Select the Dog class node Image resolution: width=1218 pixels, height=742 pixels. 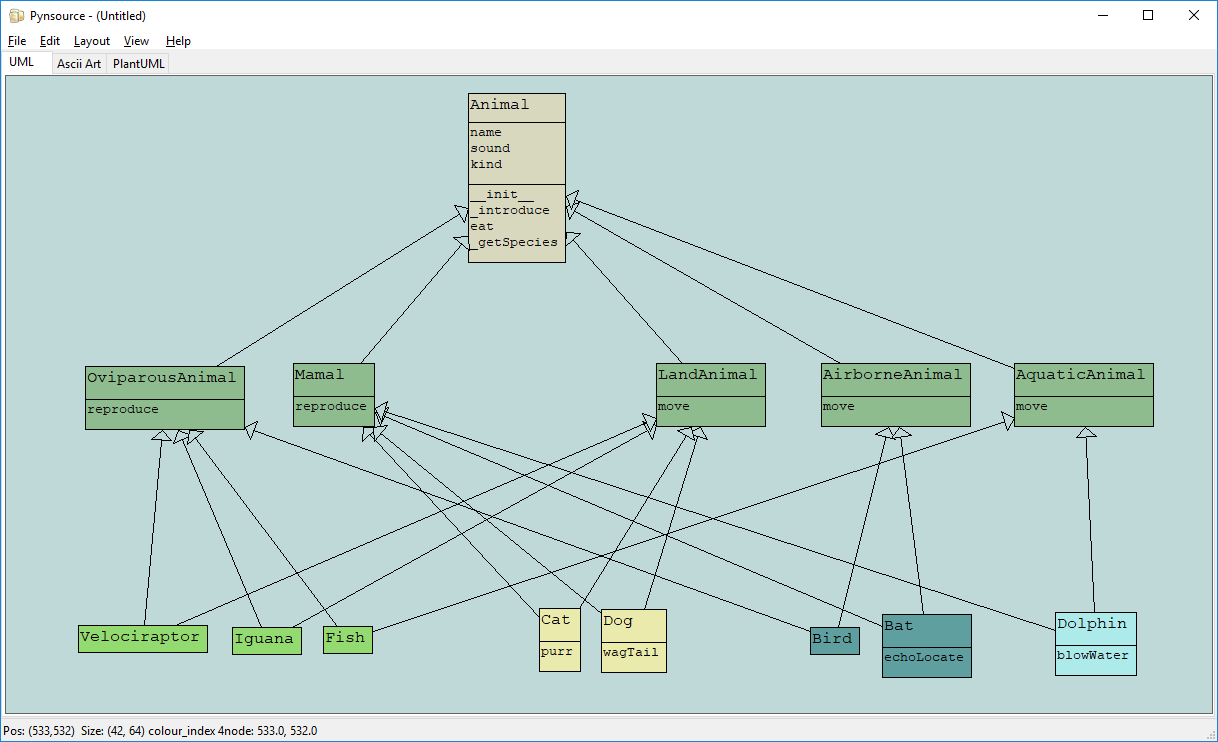633,622
